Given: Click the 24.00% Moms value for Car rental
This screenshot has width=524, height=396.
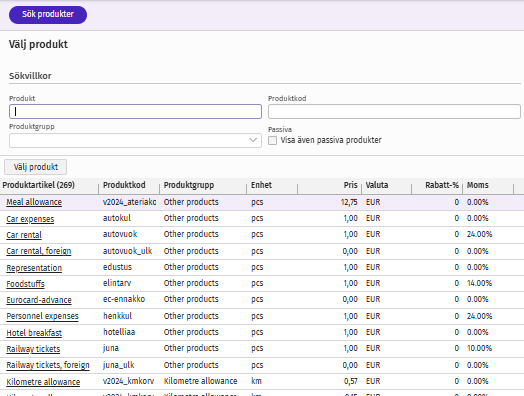Looking at the screenshot, I should [x=479, y=234].
